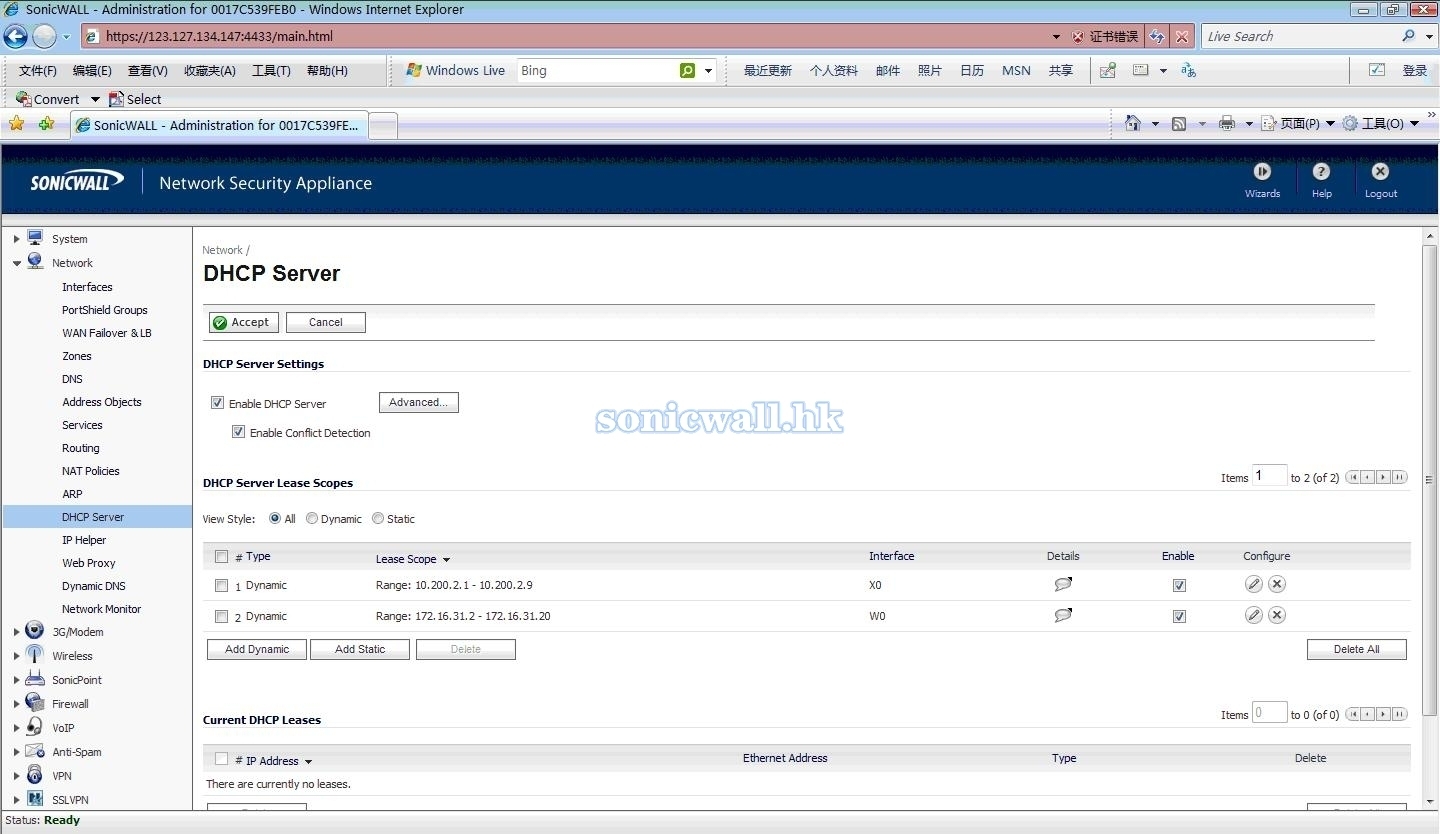This screenshot has width=1440, height=834.
Task: Delete the 10.200.2.1 lease scope X icon
Action: click(x=1277, y=585)
